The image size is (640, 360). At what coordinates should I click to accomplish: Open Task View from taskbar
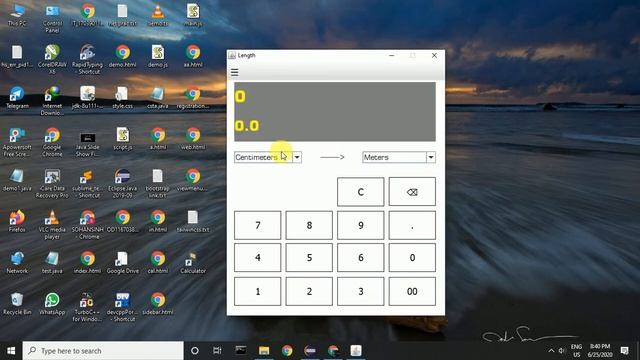pos(217,351)
